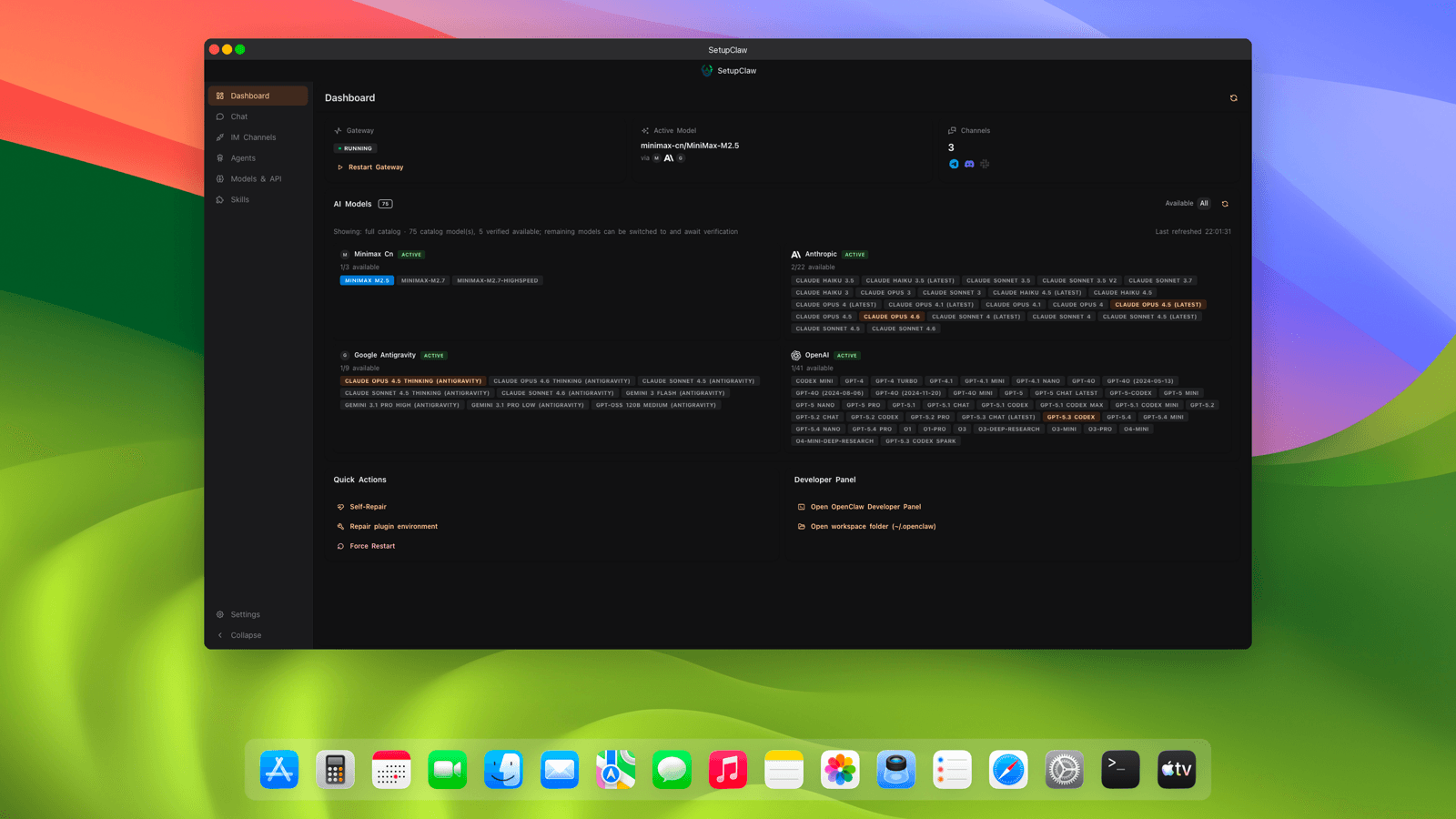Click Restart Gateway
This screenshot has width=1456, height=819.
[x=370, y=167]
